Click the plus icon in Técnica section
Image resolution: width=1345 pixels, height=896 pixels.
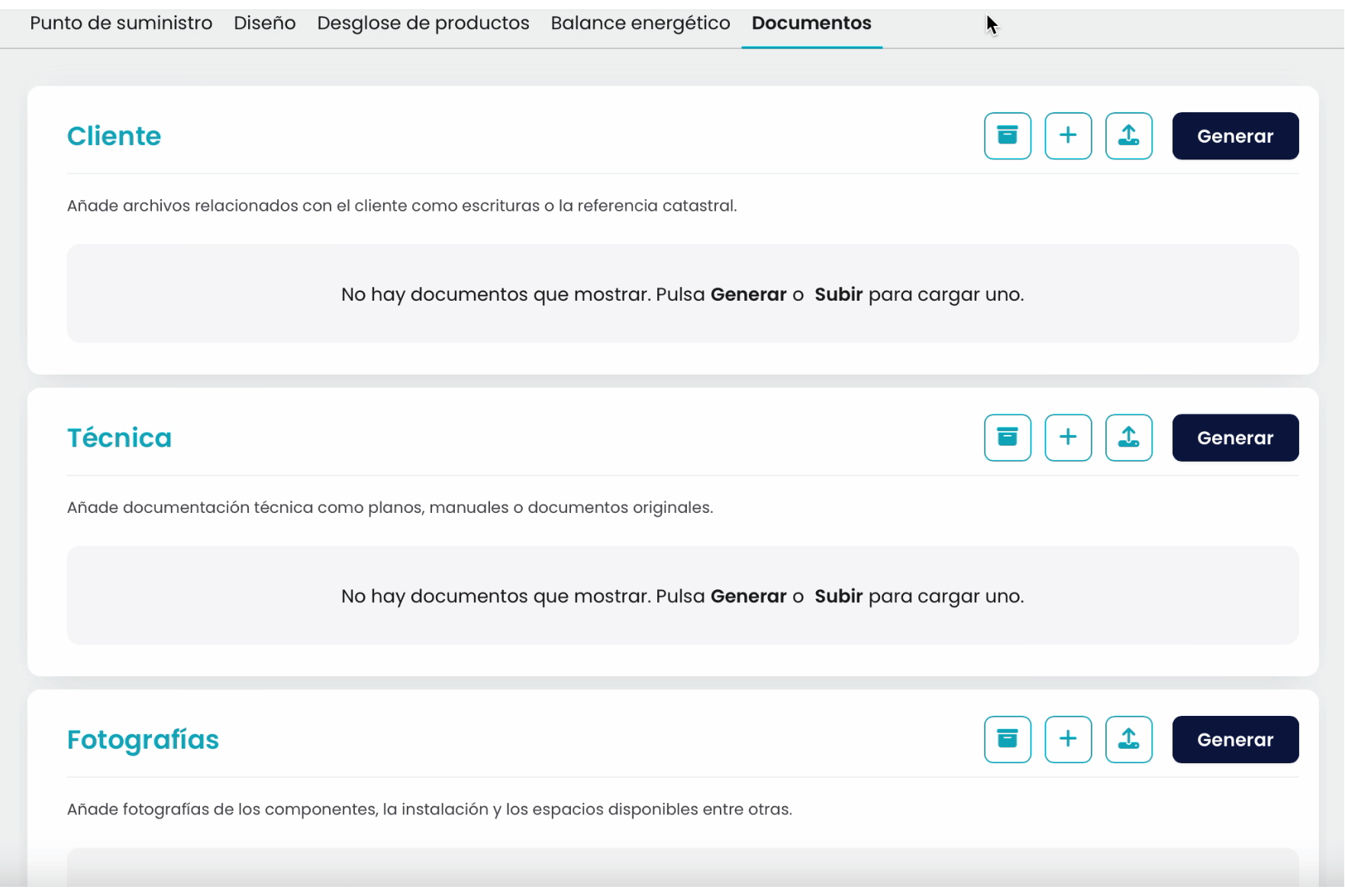click(1068, 437)
